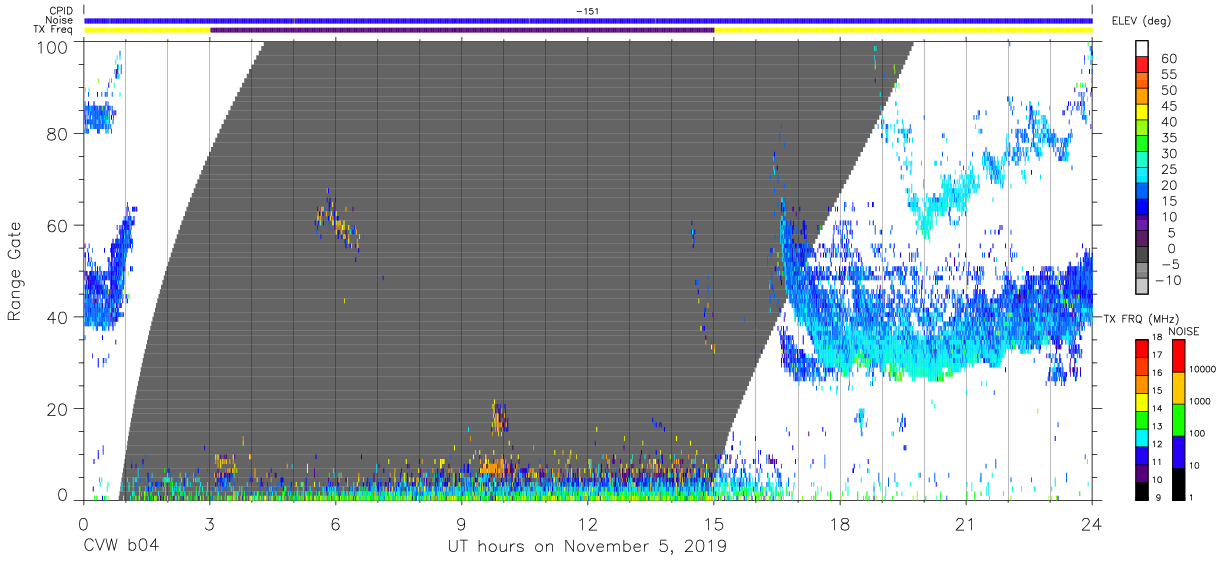The width and height of the screenshot is (1228, 567).
Task: Click the 'NOISE' legend title
Action: (1184, 331)
